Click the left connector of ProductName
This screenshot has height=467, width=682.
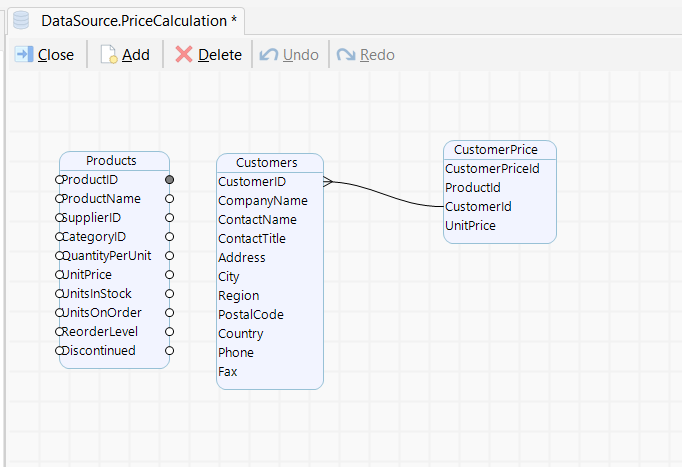tap(60, 199)
